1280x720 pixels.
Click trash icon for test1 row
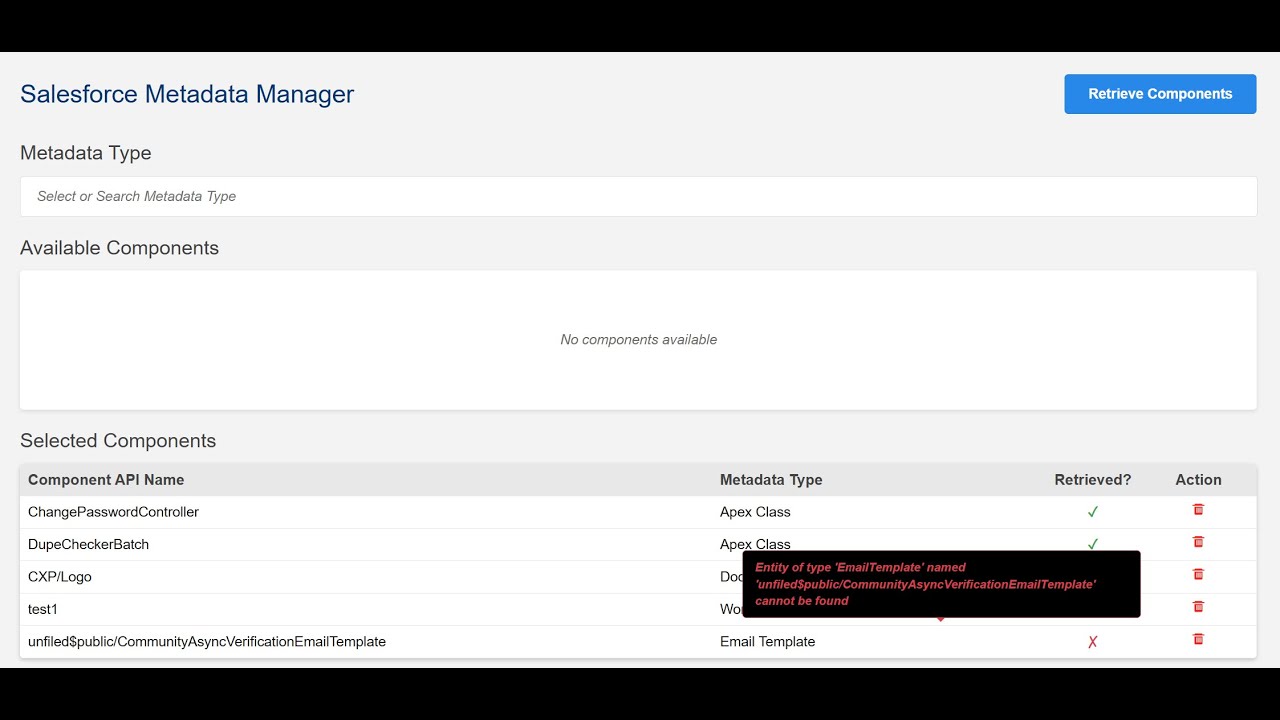coord(1198,607)
